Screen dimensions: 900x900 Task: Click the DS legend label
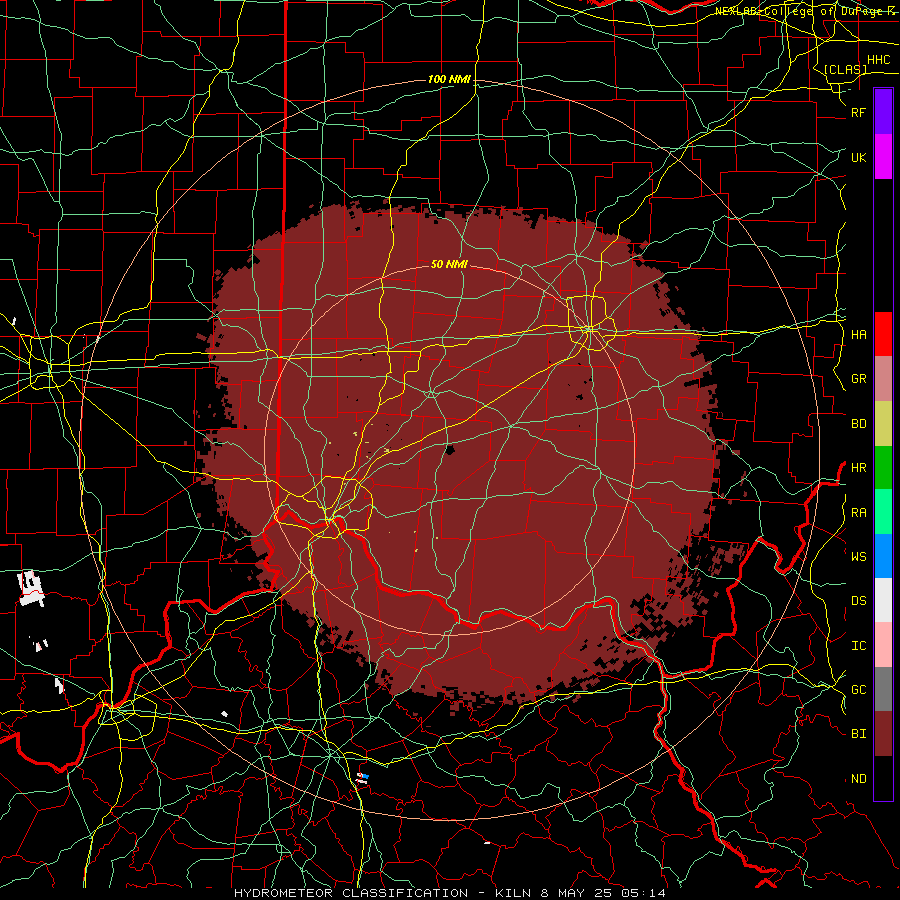[x=858, y=600]
